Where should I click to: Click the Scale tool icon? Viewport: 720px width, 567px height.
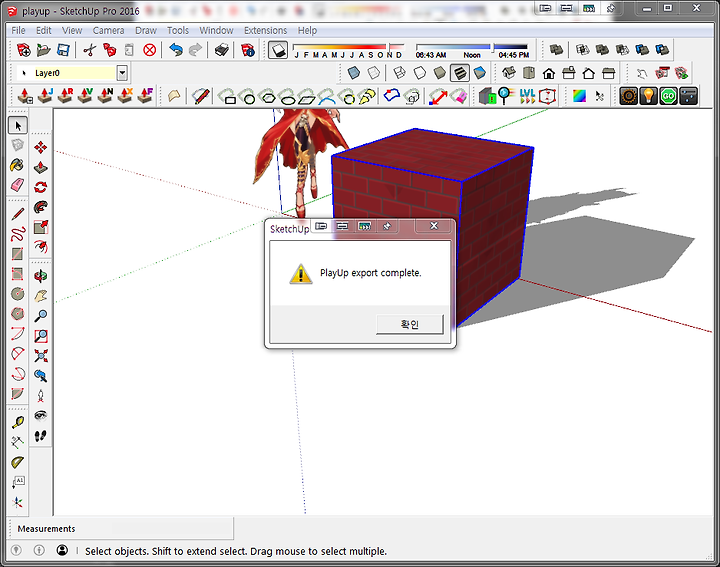click(x=41, y=227)
